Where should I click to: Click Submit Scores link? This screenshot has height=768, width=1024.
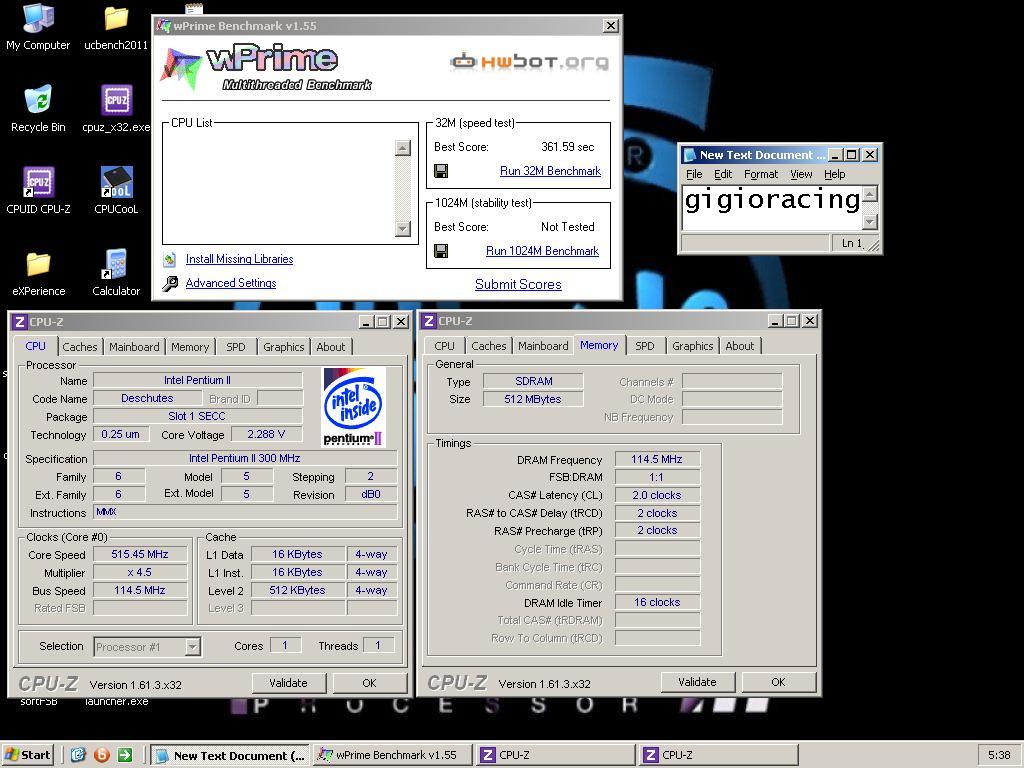pos(518,285)
